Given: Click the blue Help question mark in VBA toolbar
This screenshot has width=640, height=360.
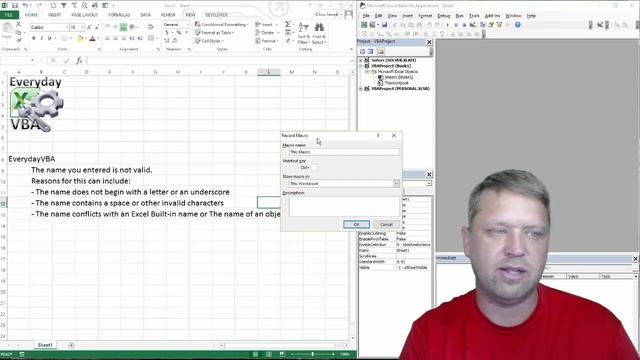Looking at the screenshot, I should pyautogui.click(x=518, y=25).
